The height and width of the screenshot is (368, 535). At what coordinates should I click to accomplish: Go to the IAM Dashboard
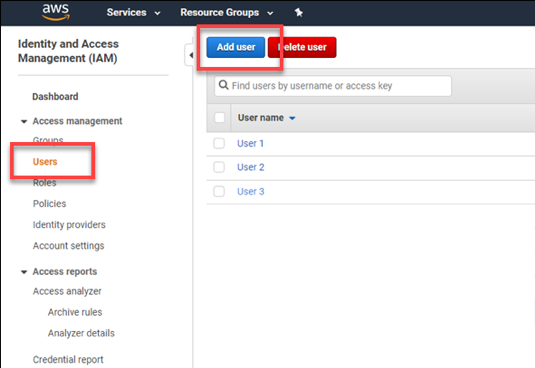pos(55,97)
